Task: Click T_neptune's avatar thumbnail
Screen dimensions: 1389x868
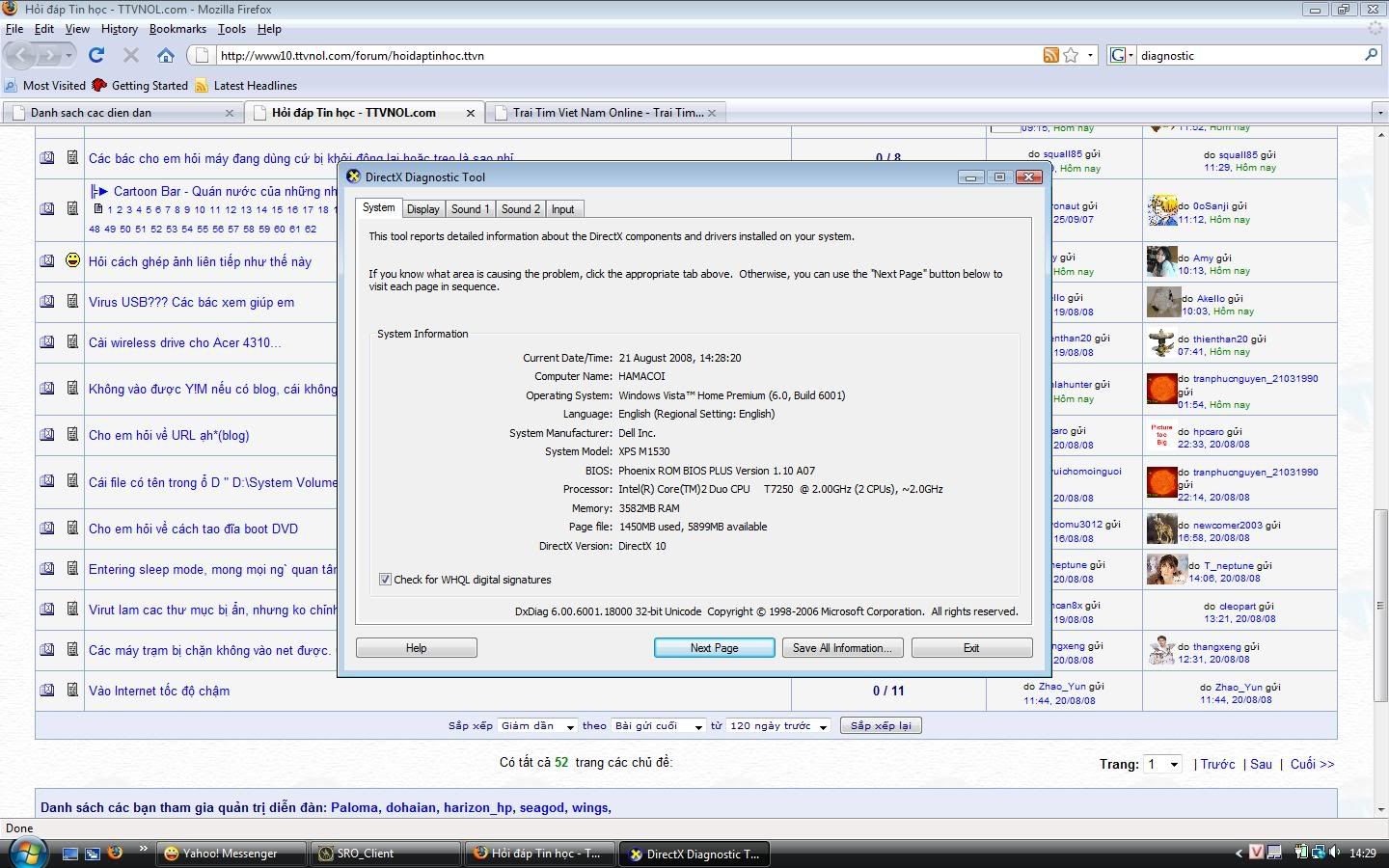Action: 1166,569
